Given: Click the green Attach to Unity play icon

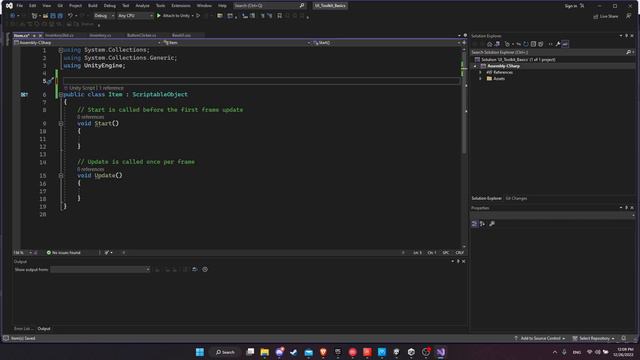Looking at the screenshot, I should [159, 16].
